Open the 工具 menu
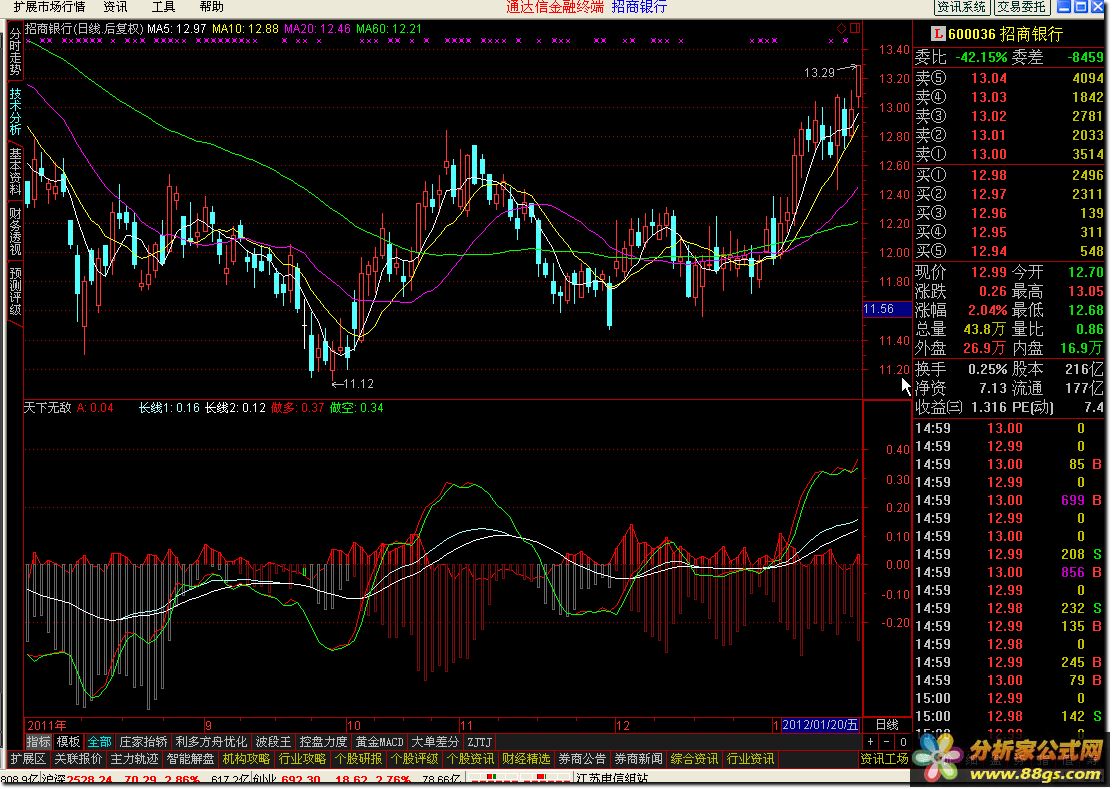The width and height of the screenshot is (1112, 789). 163,7
